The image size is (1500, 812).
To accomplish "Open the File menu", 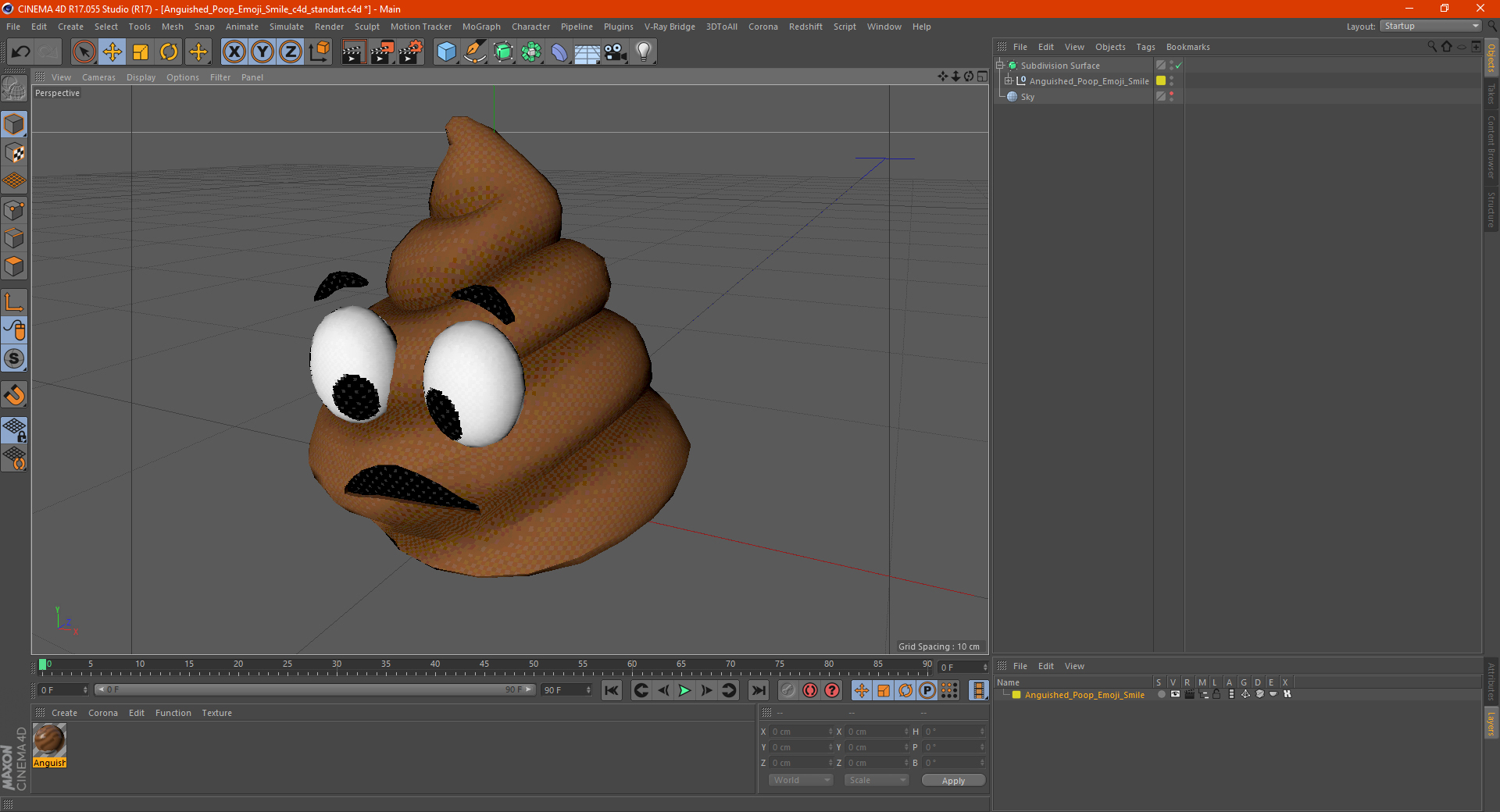I will (x=13, y=27).
